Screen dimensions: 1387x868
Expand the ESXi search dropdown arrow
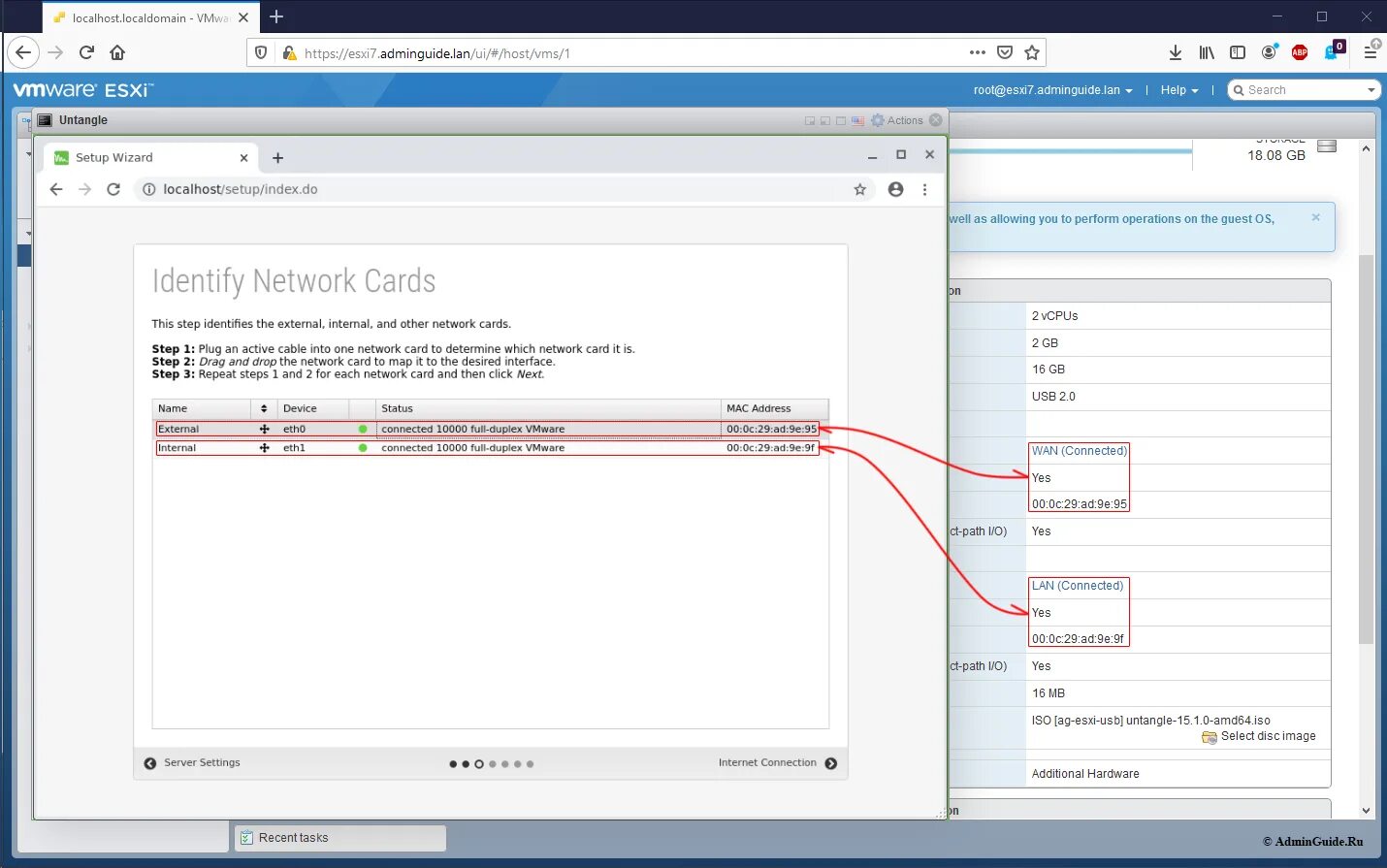click(x=1371, y=90)
